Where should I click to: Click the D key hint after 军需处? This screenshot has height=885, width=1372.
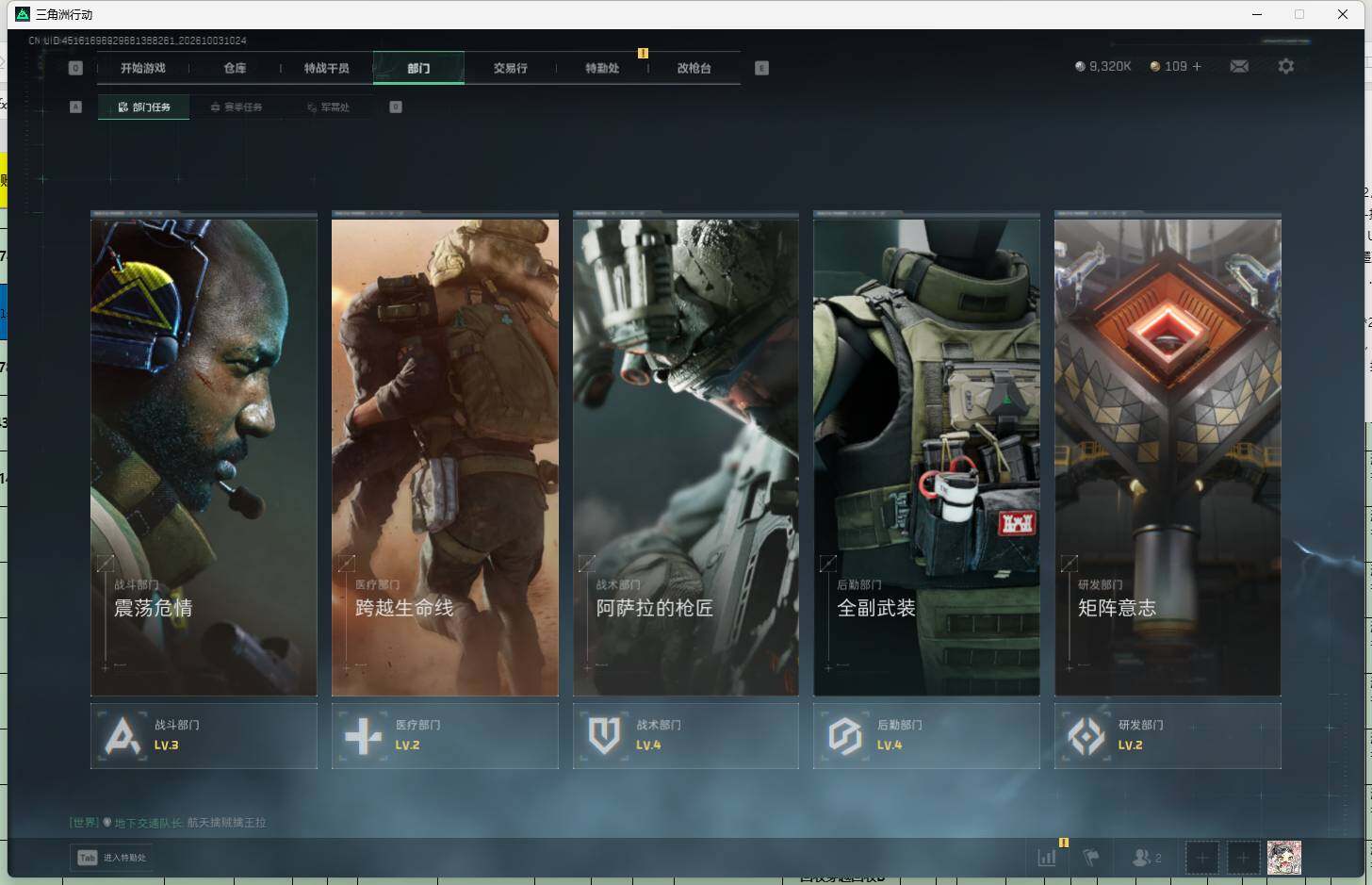click(x=396, y=107)
